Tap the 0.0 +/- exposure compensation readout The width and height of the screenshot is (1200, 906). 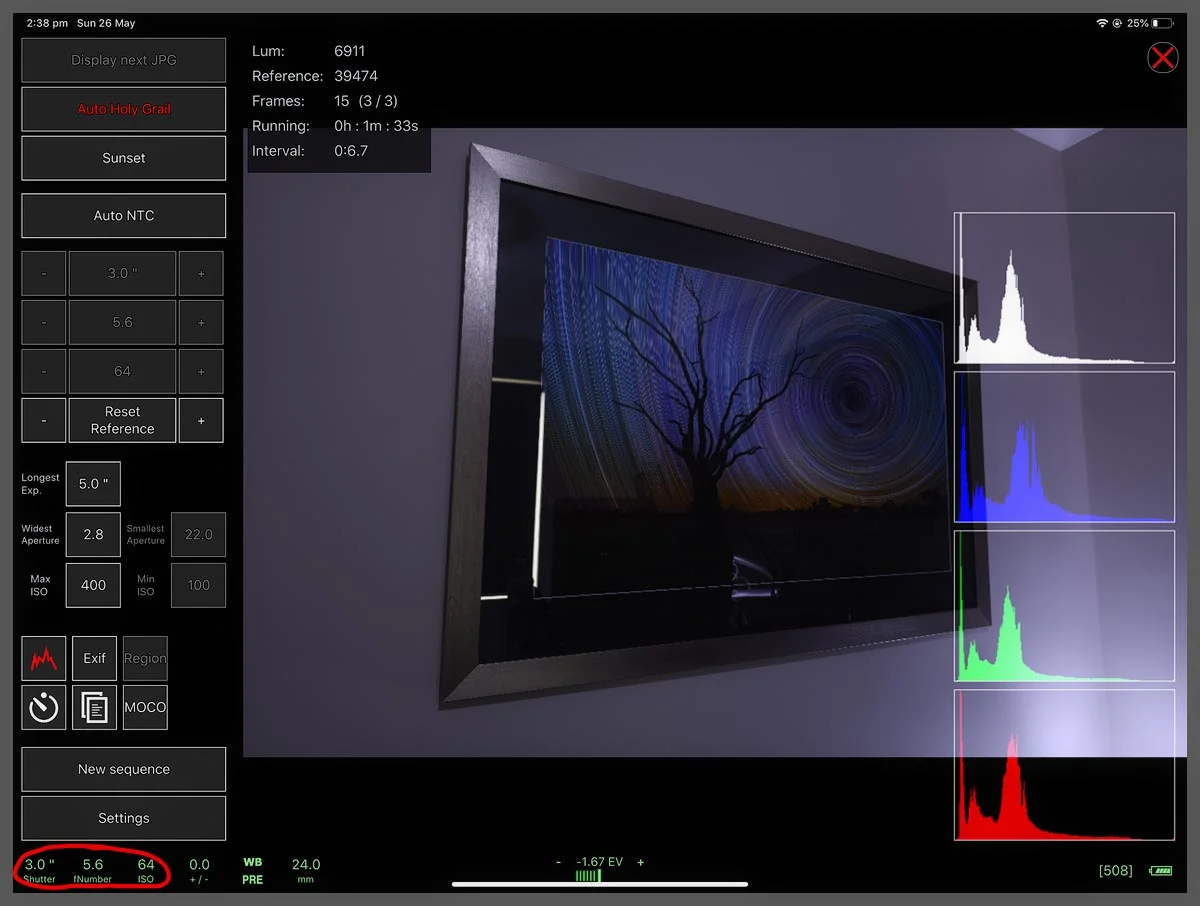click(x=199, y=870)
